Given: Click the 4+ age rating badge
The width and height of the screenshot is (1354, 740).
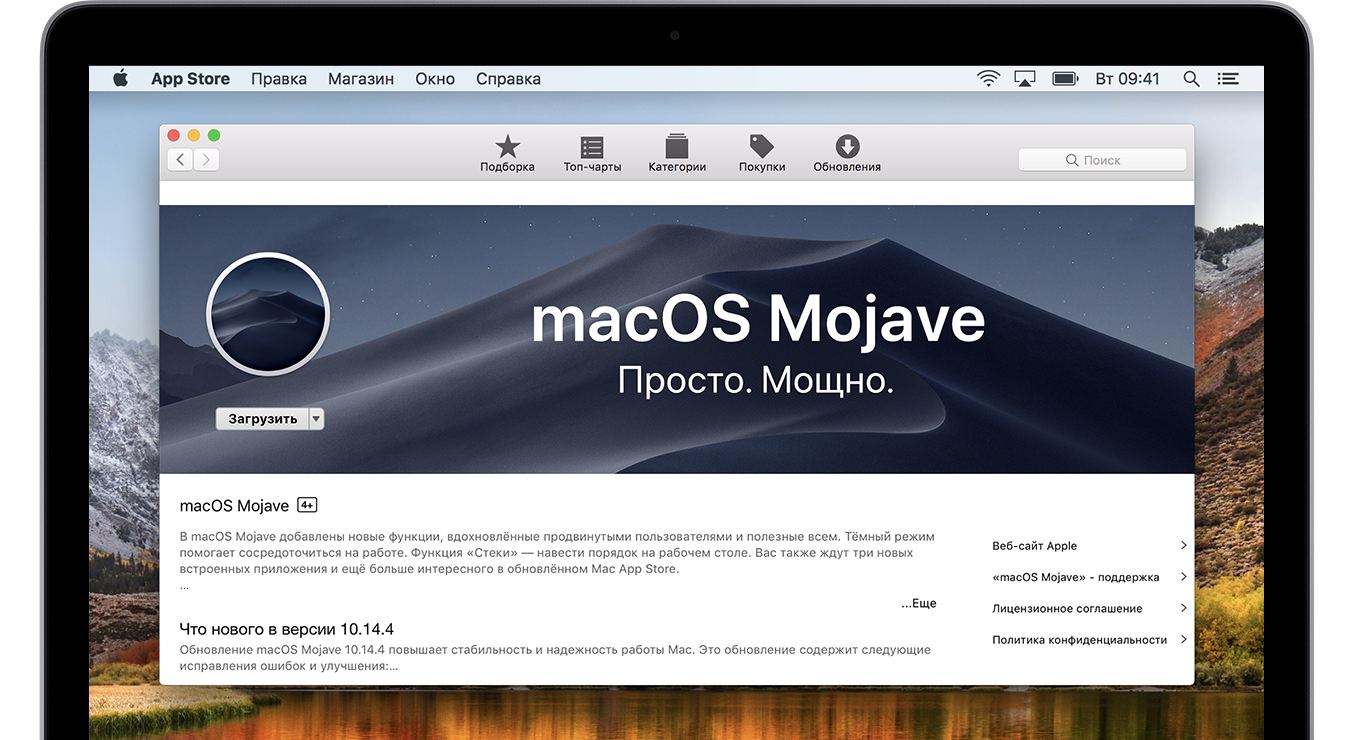Looking at the screenshot, I should 307,505.
